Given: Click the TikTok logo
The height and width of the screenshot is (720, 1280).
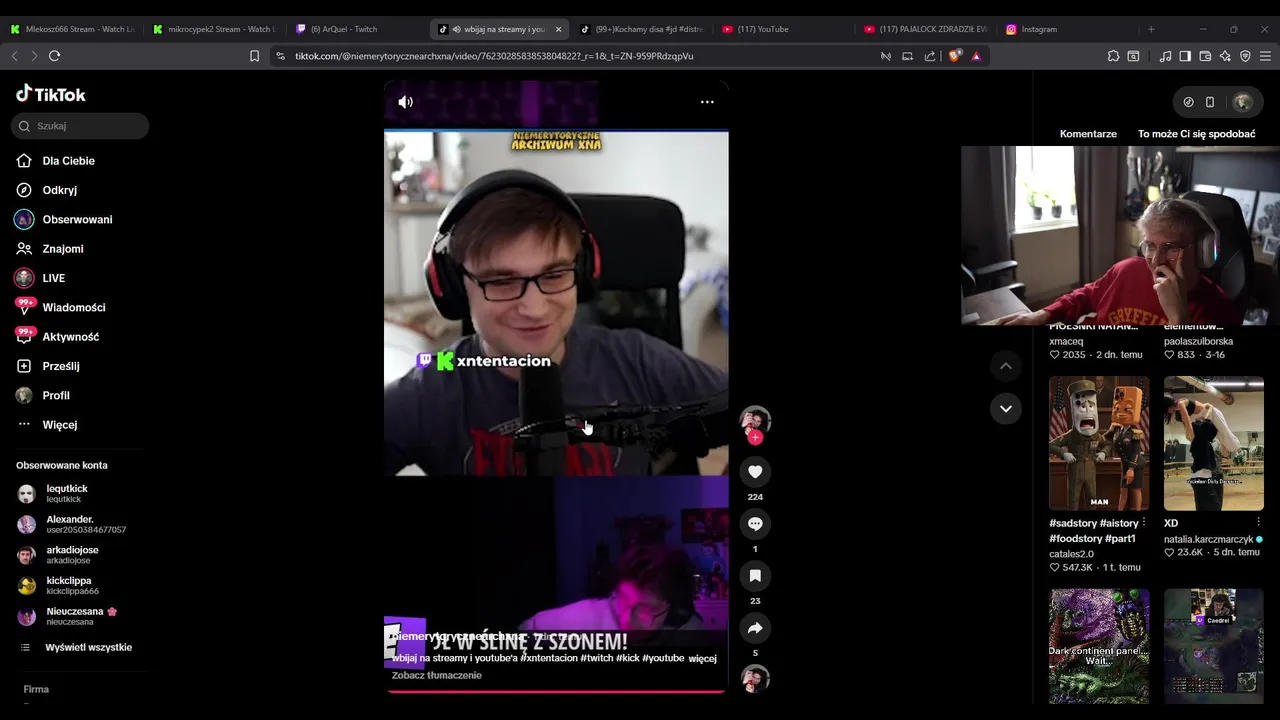Looking at the screenshot, I should [51, 94].
